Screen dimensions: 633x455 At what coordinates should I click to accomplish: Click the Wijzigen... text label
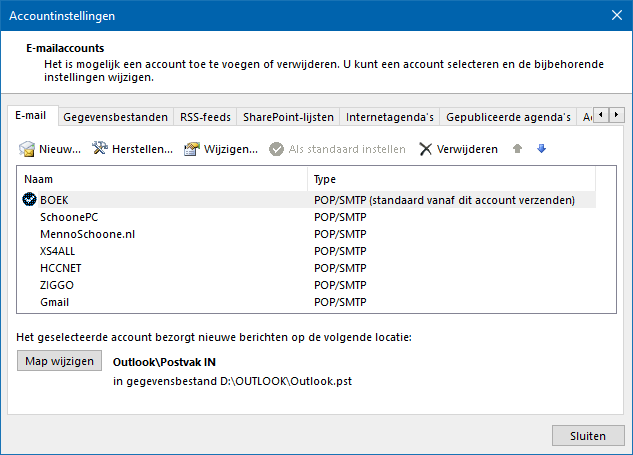pos(231,149)
